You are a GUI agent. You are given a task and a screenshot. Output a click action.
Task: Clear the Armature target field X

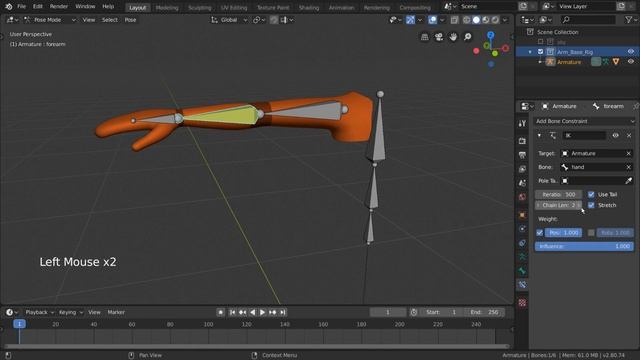pyautogui.click(x=629, y=153)
